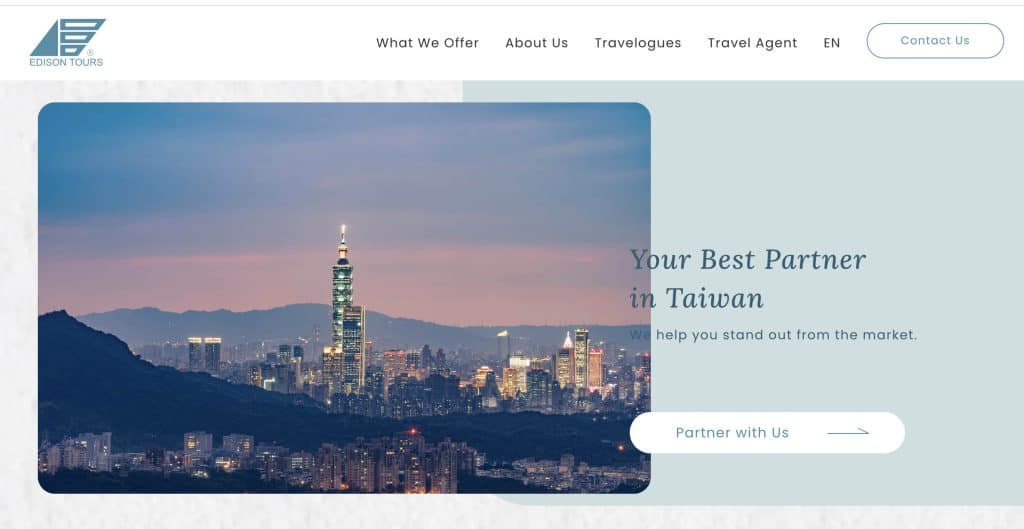Open the What We Offer menu
Screen dimensions: 1024x529
tap(427, 43)
